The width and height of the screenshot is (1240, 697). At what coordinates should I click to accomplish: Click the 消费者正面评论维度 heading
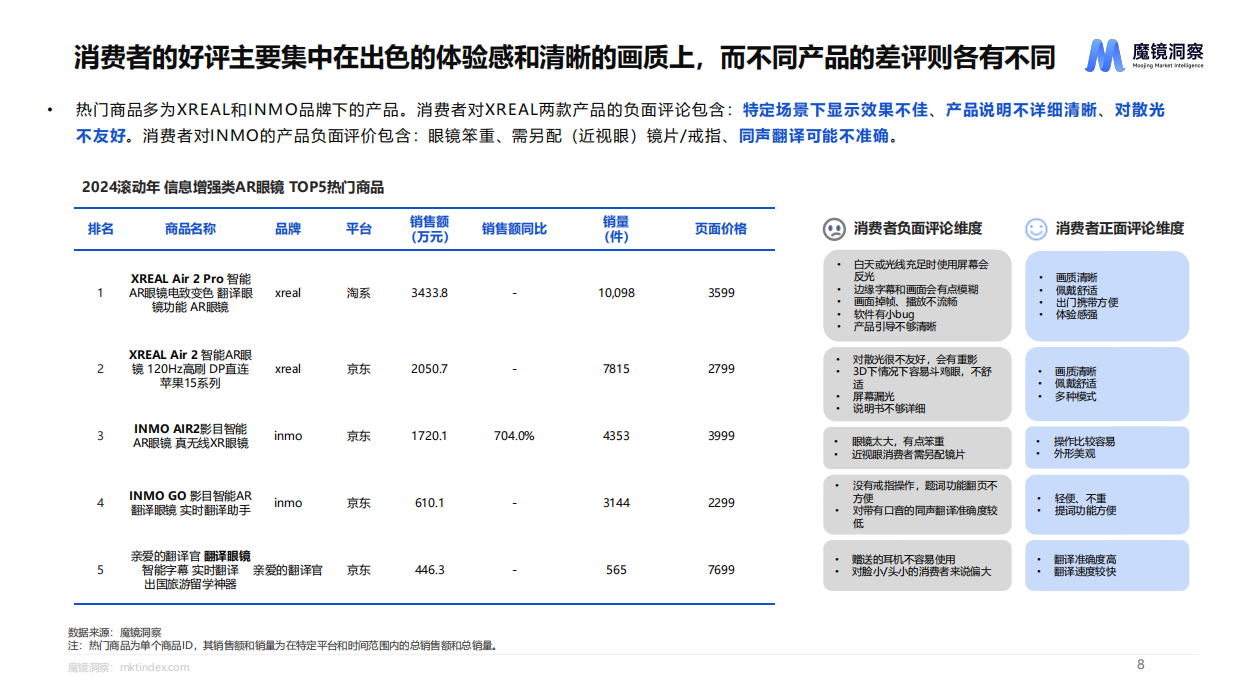[x=1120, y=229]
